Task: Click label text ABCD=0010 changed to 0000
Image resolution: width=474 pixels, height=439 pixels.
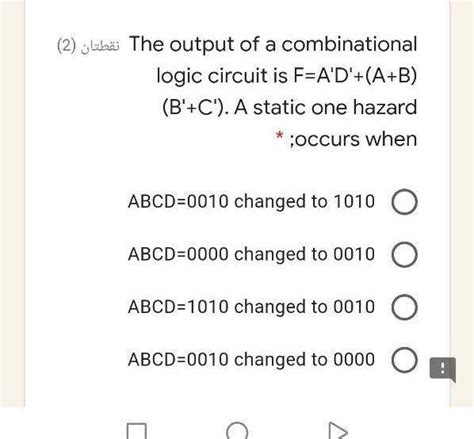Action: (x=251, y=359)
